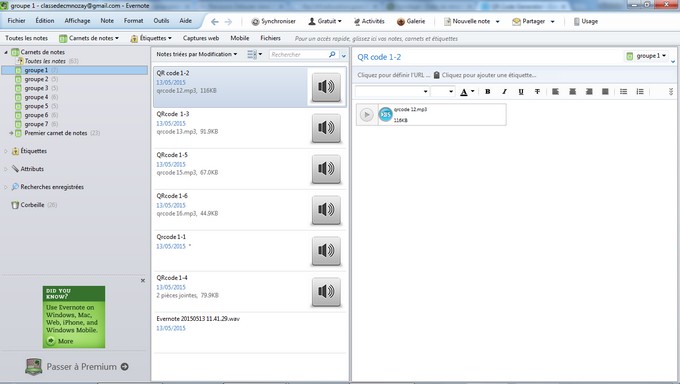The height and width of the screenshot is (384, 680).
Task: Click Passer à Premium
Action: click(x=76, y=367)
